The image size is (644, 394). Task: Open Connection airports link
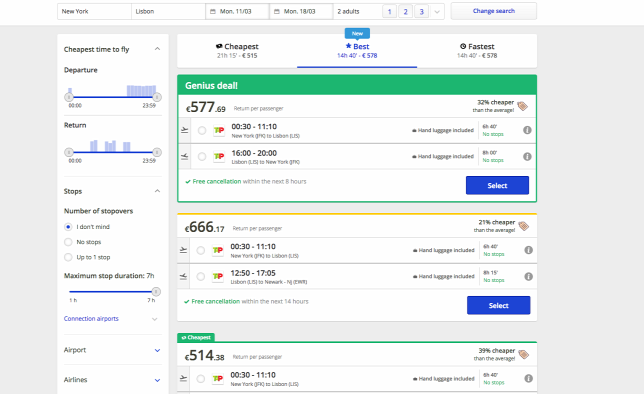tap(91, 318)
